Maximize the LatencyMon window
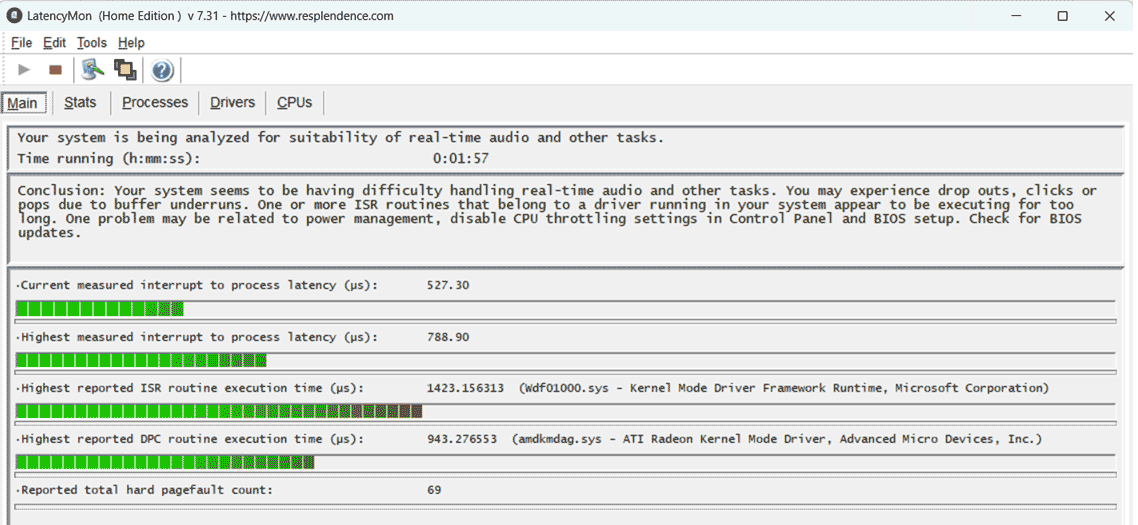Screen dimensions: 1138x525 pyautogui.click(x=1063, y=15)
